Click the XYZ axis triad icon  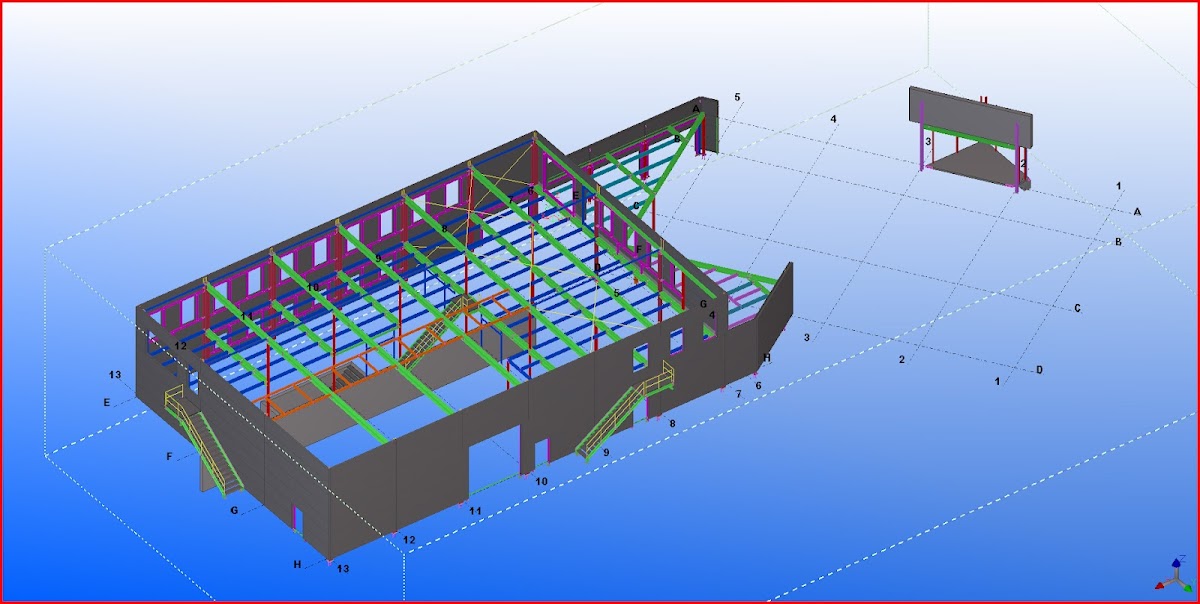click(1172, 577)
